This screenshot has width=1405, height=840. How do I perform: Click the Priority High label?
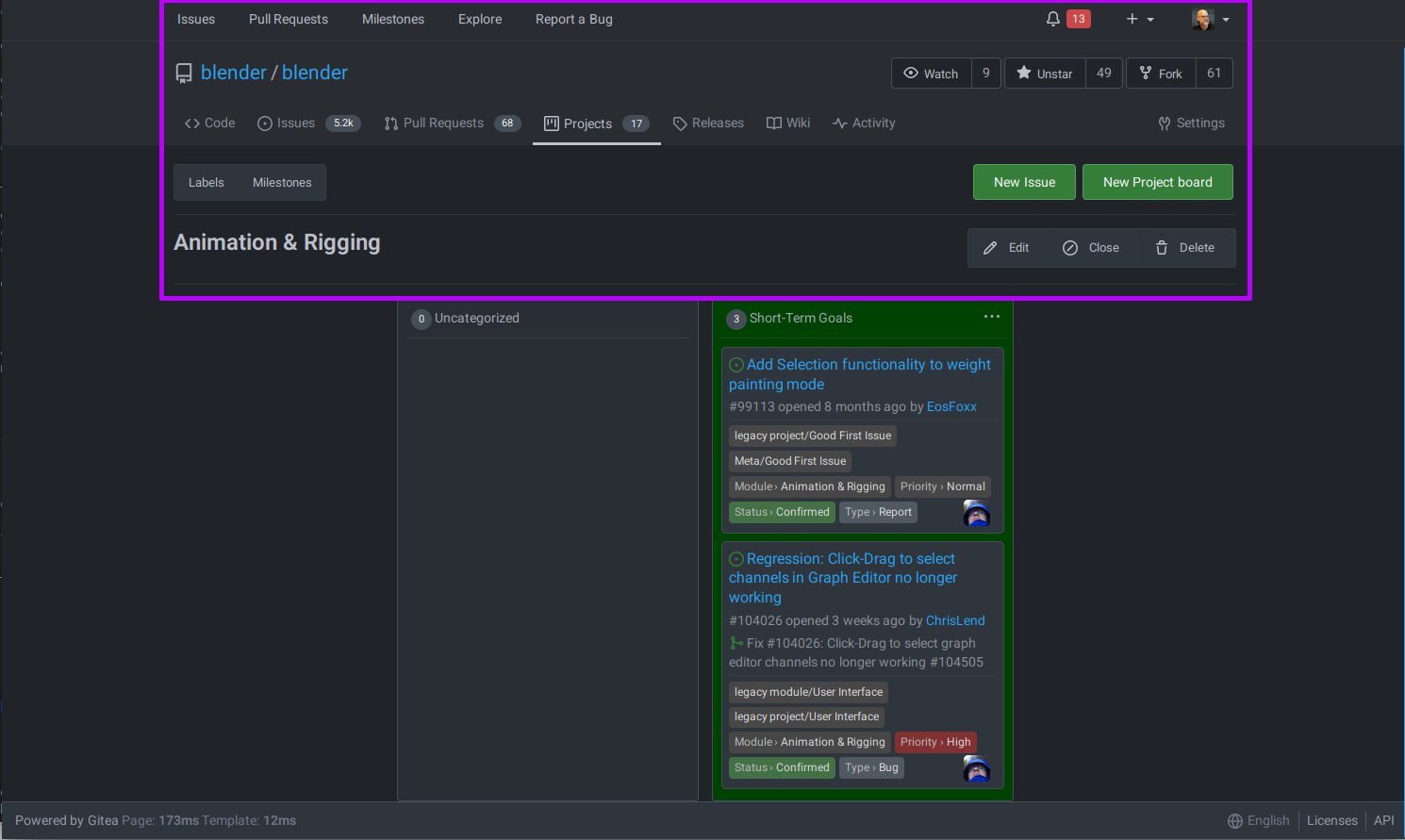[935, 742]
